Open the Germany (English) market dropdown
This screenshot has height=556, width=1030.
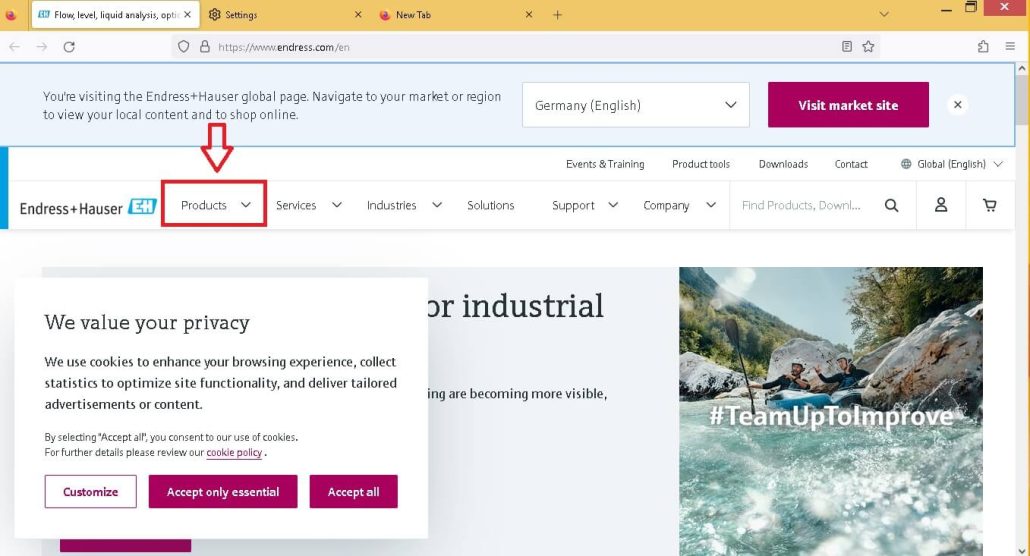coord(635,105)
